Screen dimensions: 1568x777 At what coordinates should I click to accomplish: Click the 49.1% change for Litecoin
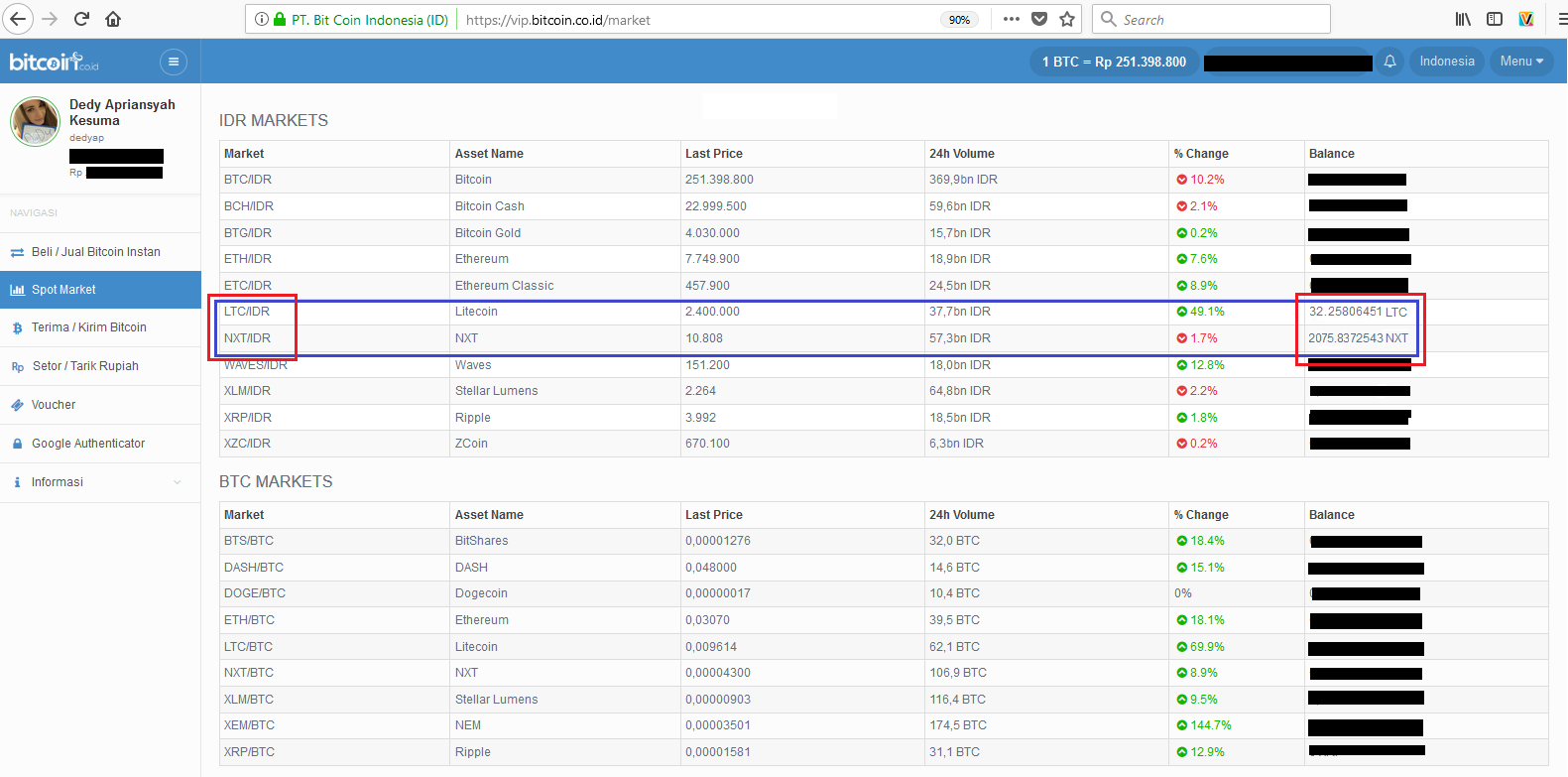[1201, 312]
